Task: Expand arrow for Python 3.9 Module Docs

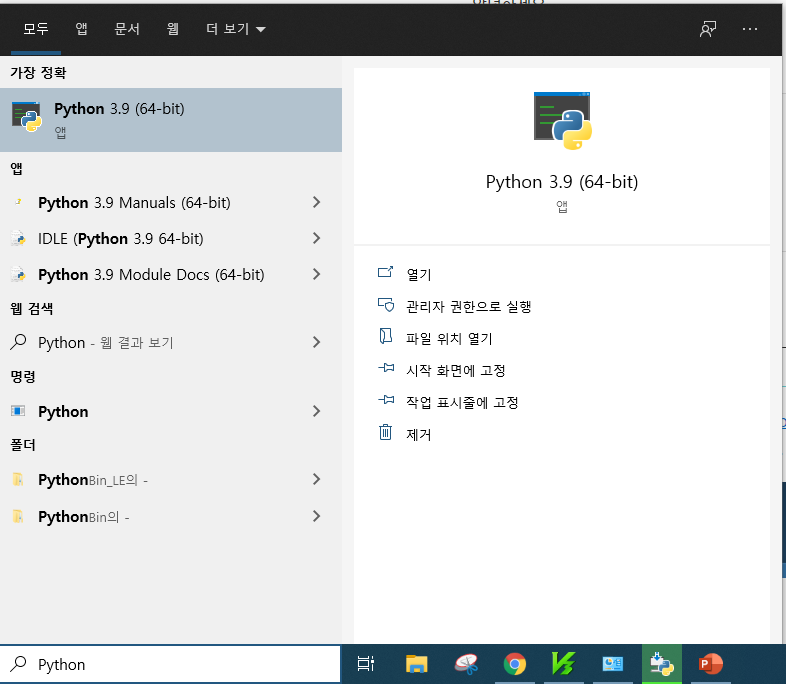Action: (x=316, y=275)
